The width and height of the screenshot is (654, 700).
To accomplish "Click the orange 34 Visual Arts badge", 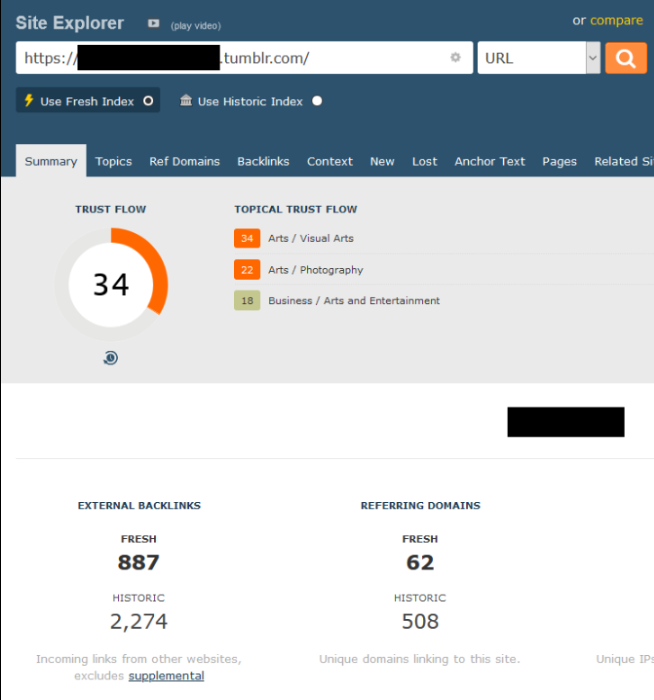I will (x=247, y=238).
